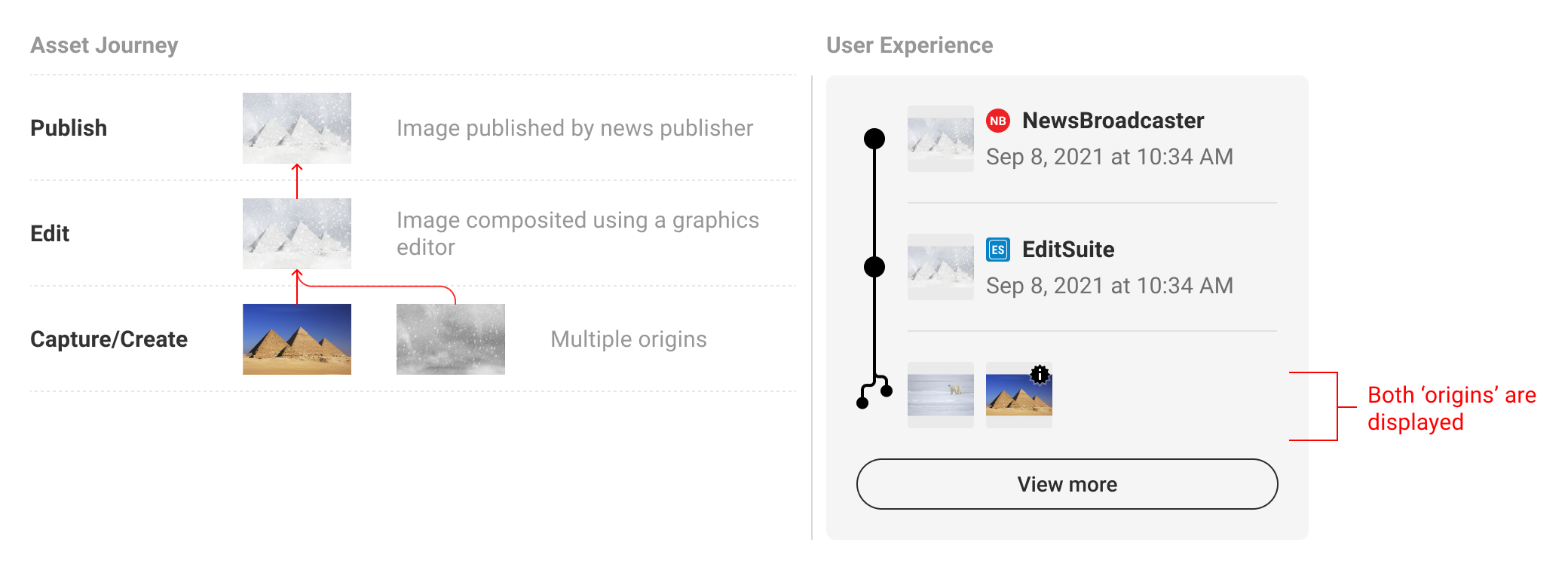Click the Publish row snowy pyramid image
Image resolution: width=1568 pixels, height=570 pixels.
(297, 128)
